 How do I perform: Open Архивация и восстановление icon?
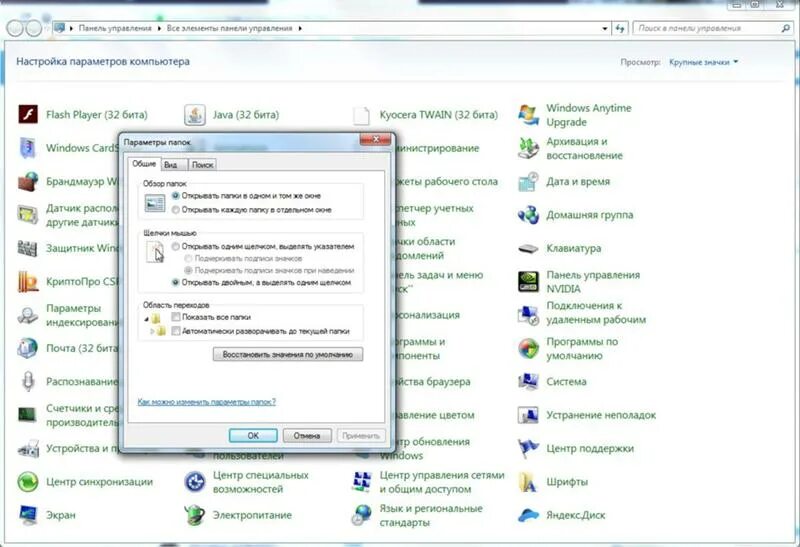pos(528,148)
